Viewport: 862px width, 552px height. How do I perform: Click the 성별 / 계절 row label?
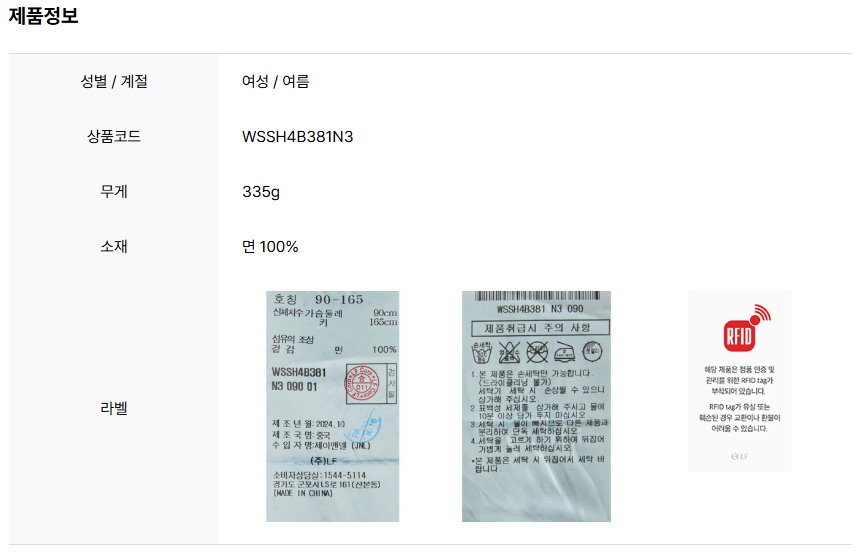point(114,81)
